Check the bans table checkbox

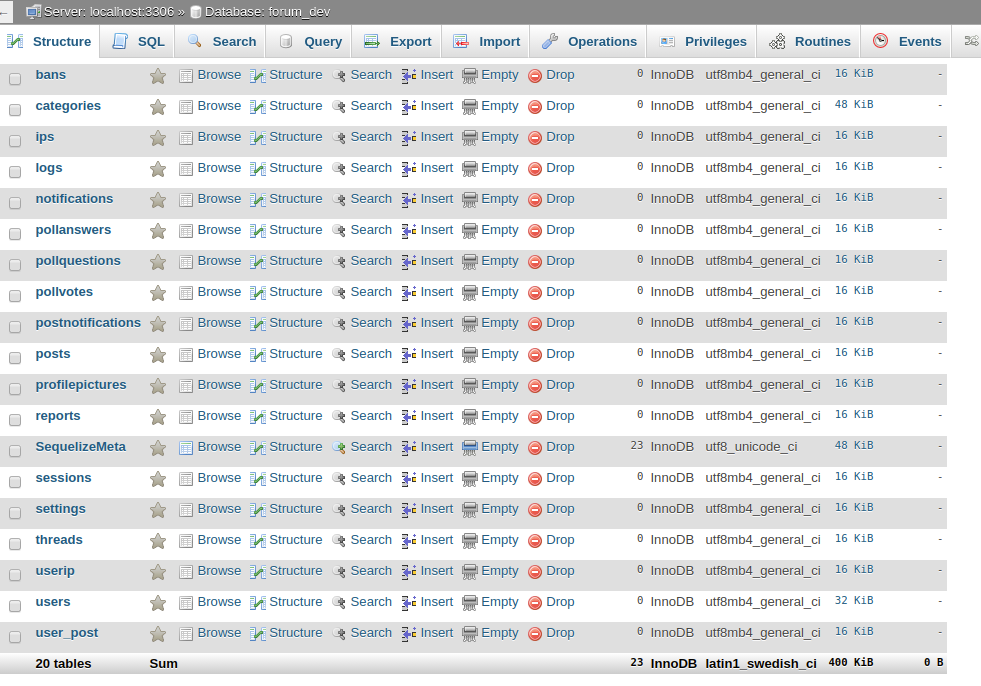[x=15, y=79]
